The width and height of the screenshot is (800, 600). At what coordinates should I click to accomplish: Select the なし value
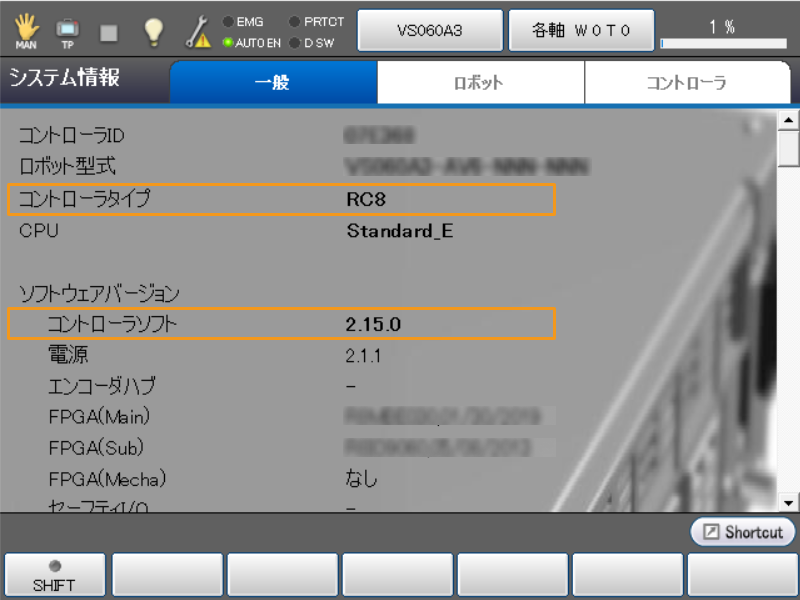point(361,479)
